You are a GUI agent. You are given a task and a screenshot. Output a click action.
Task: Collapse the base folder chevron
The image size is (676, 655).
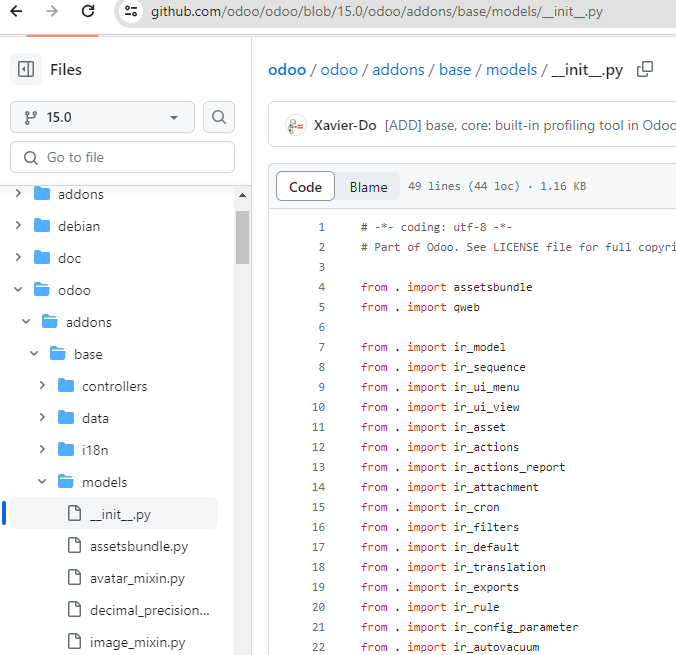click(x=34, y=354)
